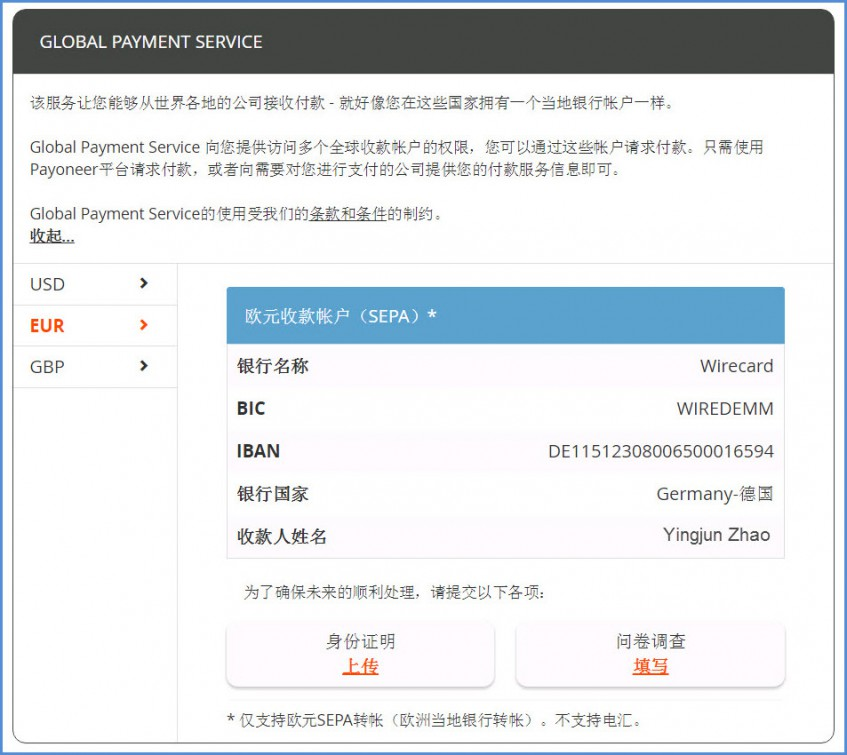Click the Germany-德国 country value

click(x=714, y=494)
